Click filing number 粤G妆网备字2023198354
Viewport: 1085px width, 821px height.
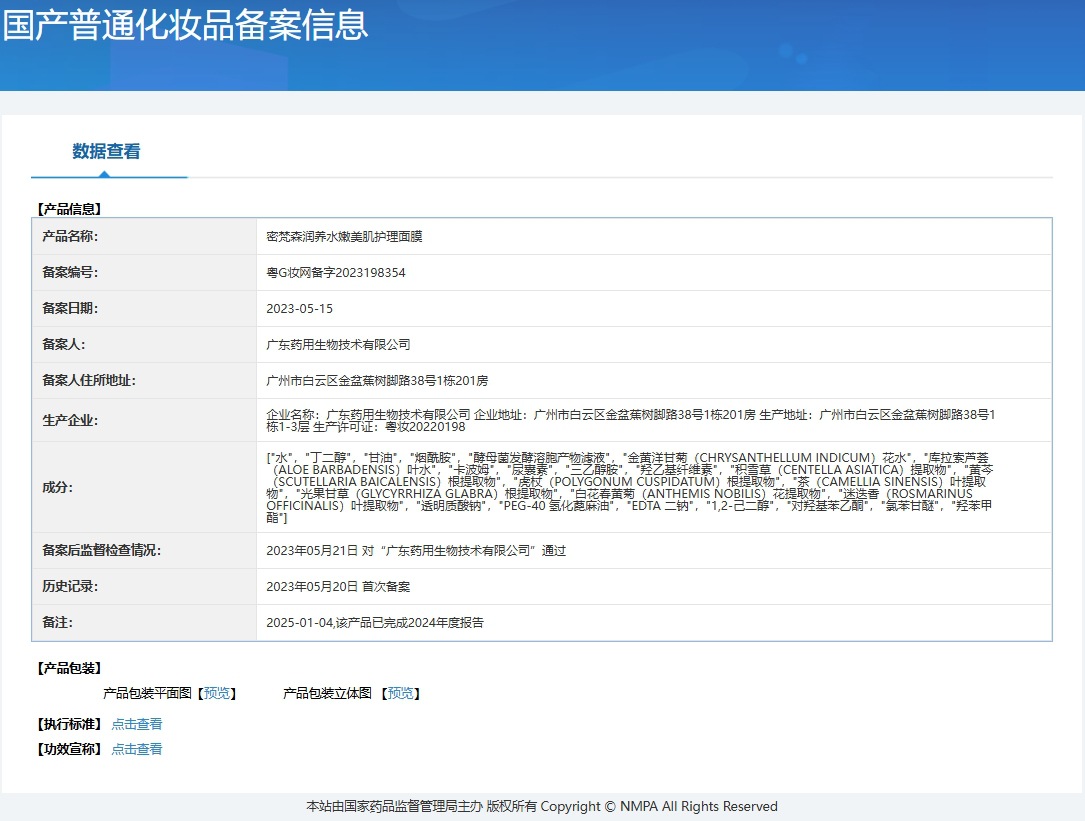tap(336, 273)
